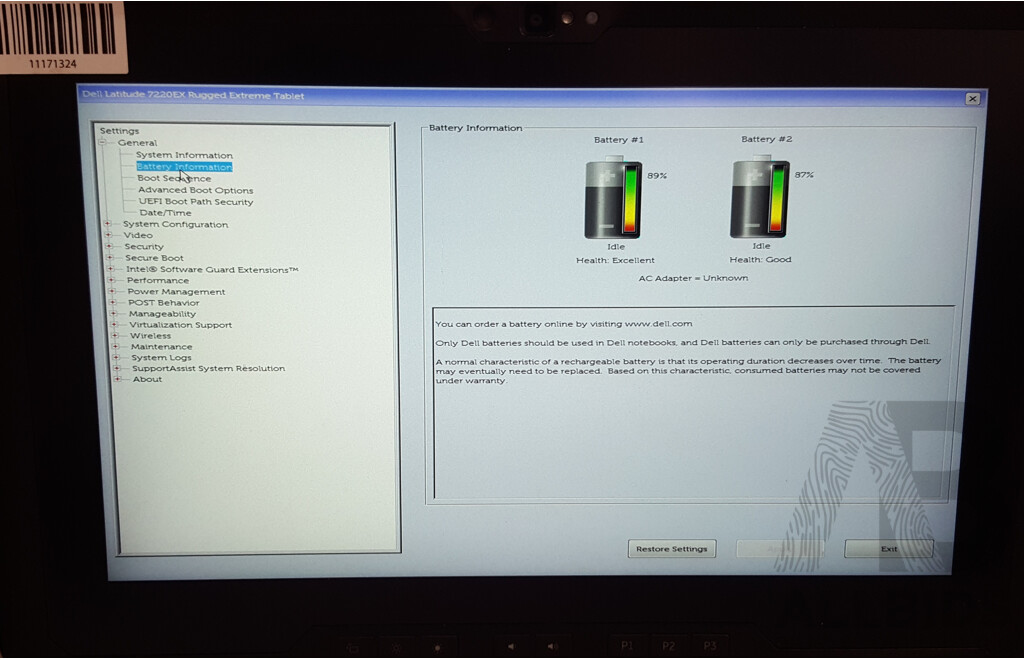Click the window title Dell Latitude 7220EX
1024x660 pixels.
(x=193, y=95)
